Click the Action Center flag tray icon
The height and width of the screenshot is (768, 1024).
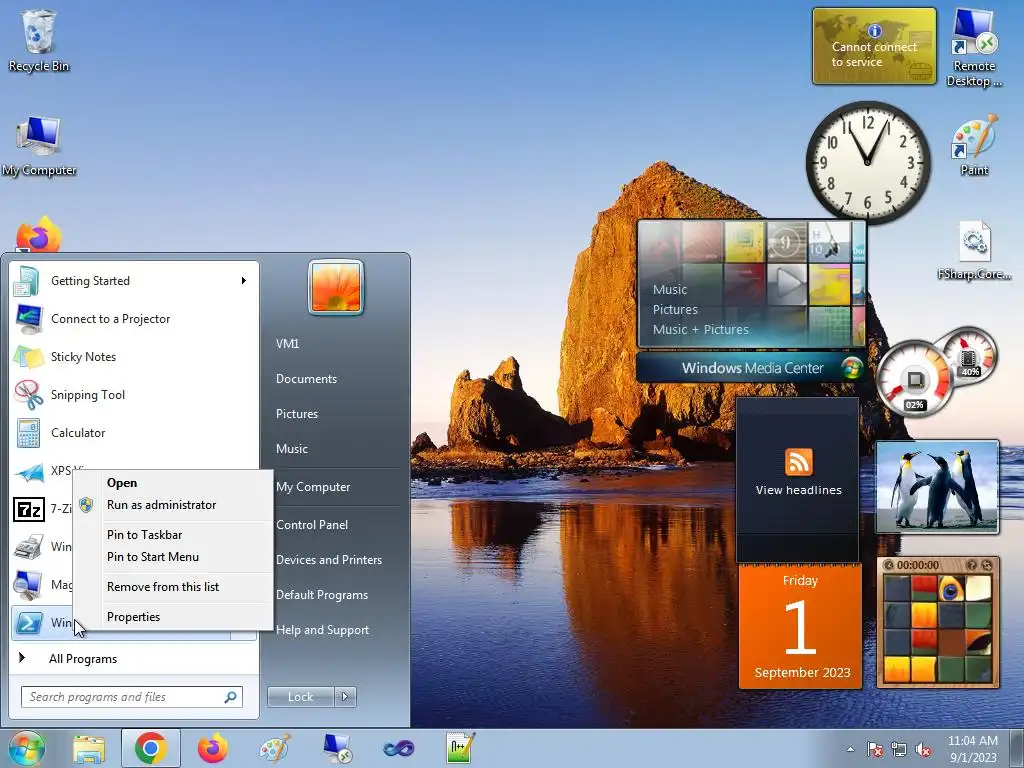click(874, 750)
